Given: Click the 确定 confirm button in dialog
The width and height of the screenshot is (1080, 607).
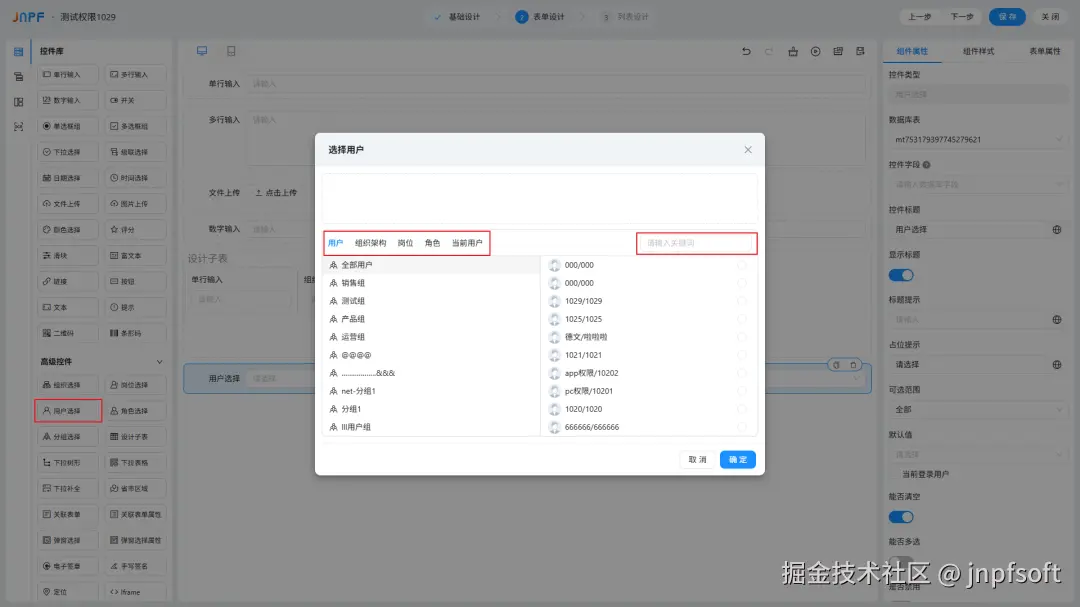Looking at the screenshot, I should (x=737, y=459).
